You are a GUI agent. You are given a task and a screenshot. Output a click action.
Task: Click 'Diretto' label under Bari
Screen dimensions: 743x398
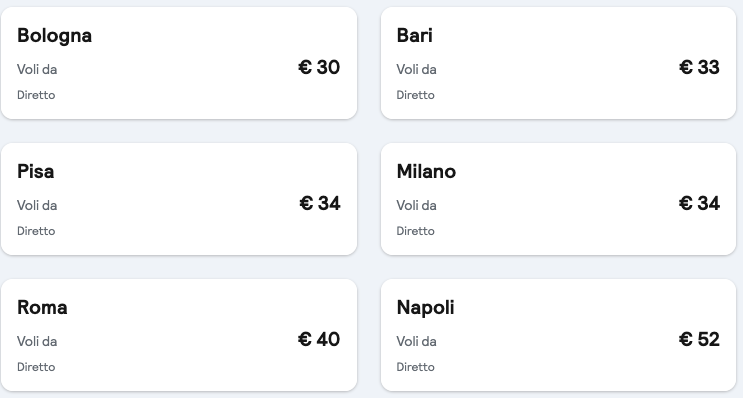point(416,95)
